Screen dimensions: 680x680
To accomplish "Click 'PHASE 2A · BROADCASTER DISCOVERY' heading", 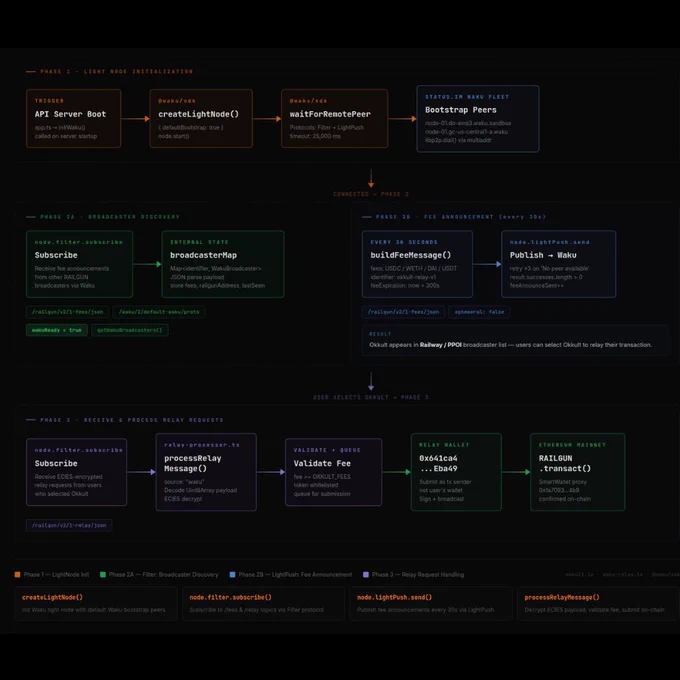I will [x=110, y=216].
